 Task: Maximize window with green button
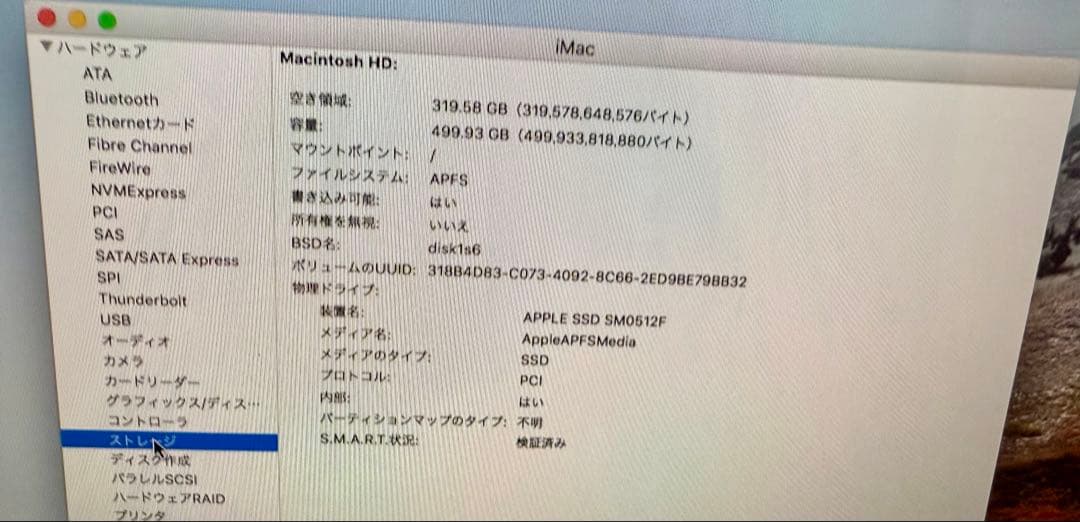[107, 21]
